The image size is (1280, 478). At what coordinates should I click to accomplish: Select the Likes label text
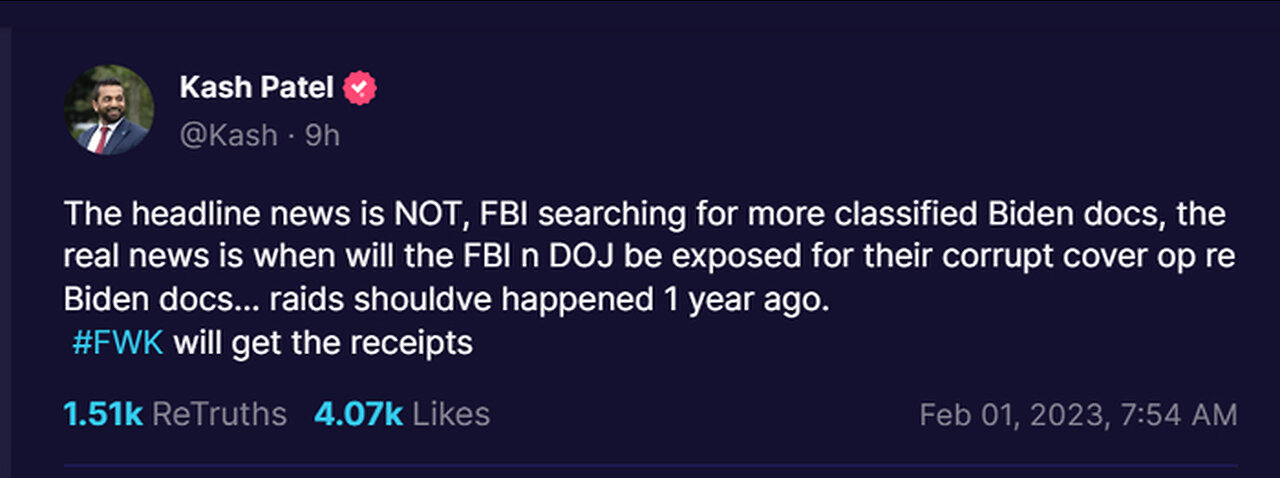point(452,414)
